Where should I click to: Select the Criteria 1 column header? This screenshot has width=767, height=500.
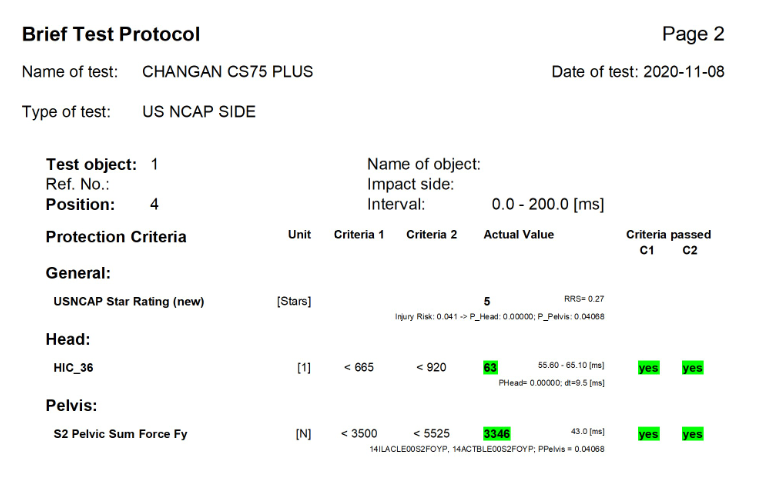pyautogui.click(x=359, y=235)
